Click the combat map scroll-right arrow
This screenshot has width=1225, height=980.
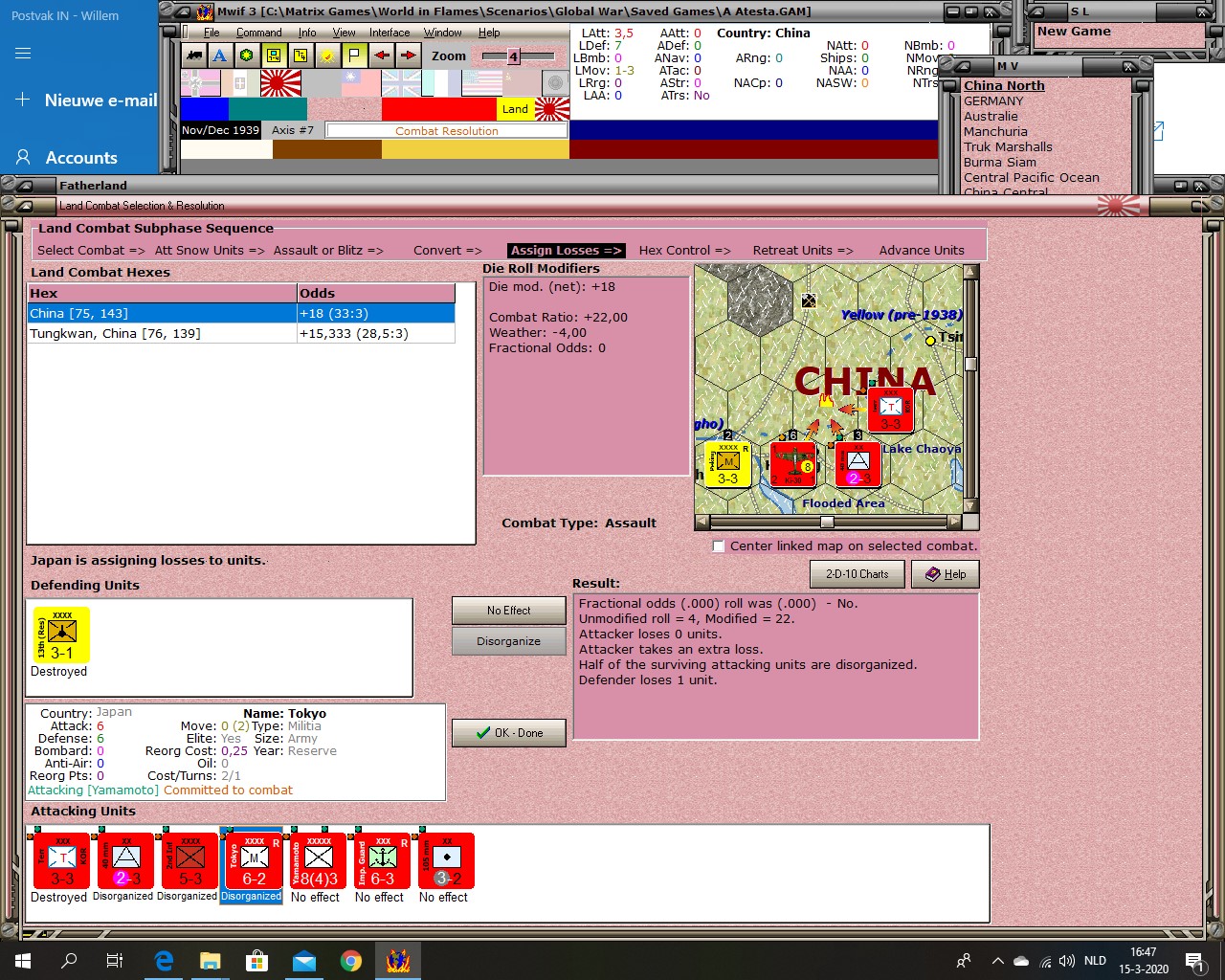point(954,523)
